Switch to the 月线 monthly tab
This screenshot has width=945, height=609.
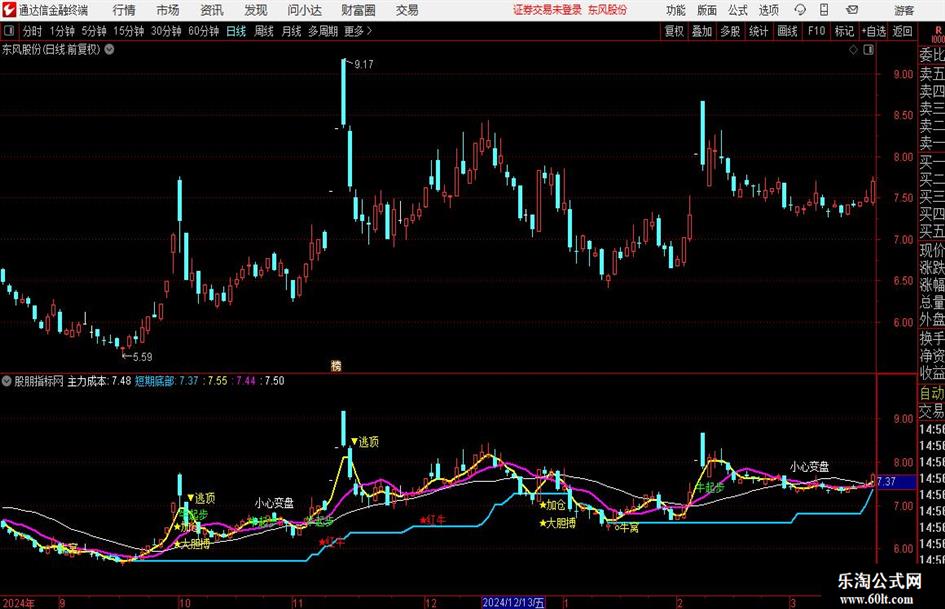click(x=291, y=31)
